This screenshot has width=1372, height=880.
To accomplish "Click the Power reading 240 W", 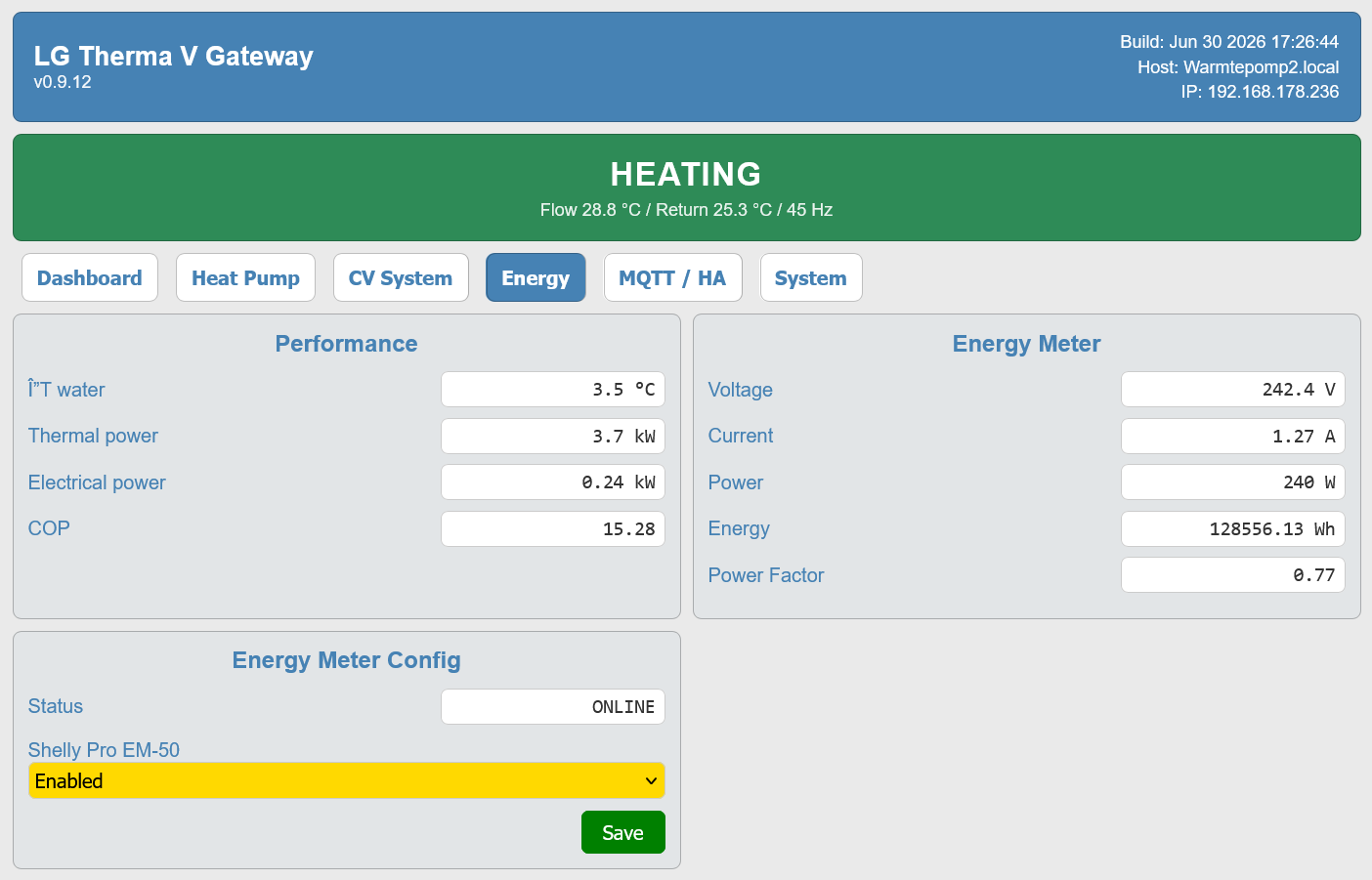I will click(1233, 482).
